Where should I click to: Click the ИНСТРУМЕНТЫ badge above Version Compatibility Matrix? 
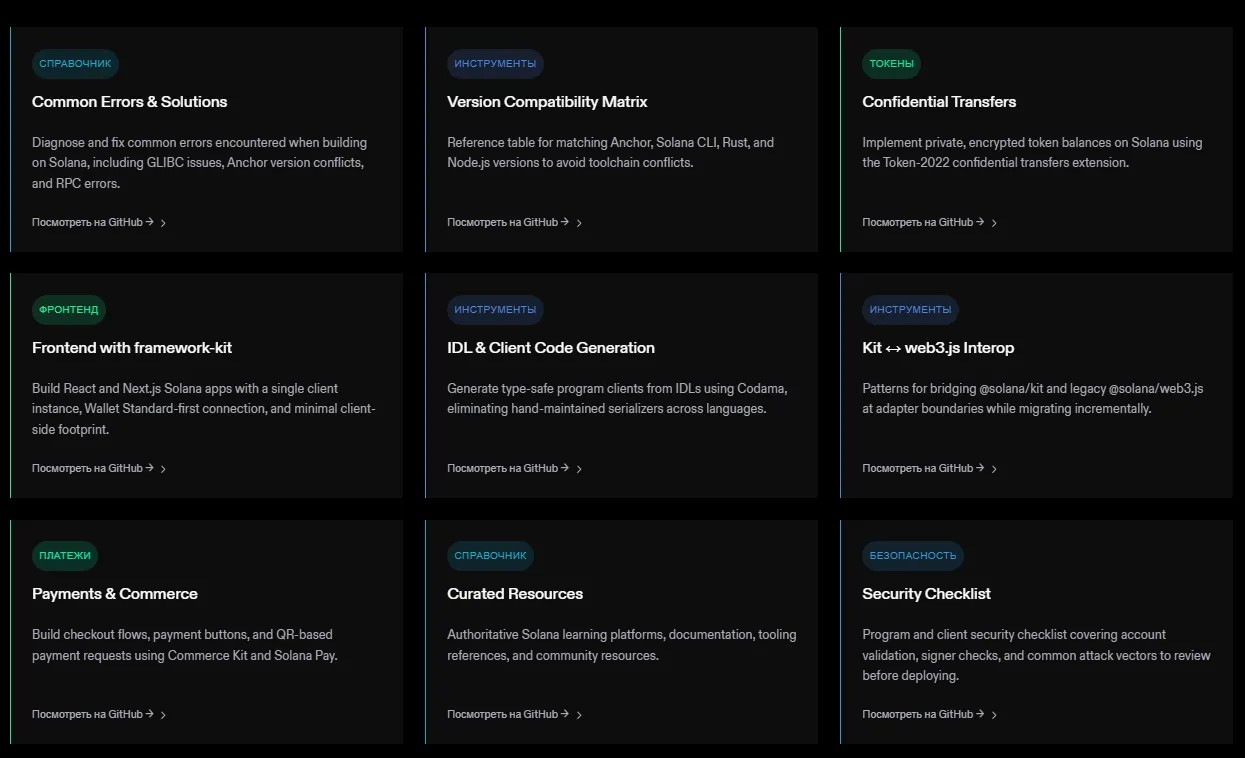pyautogui.click(x=495, y=64)
